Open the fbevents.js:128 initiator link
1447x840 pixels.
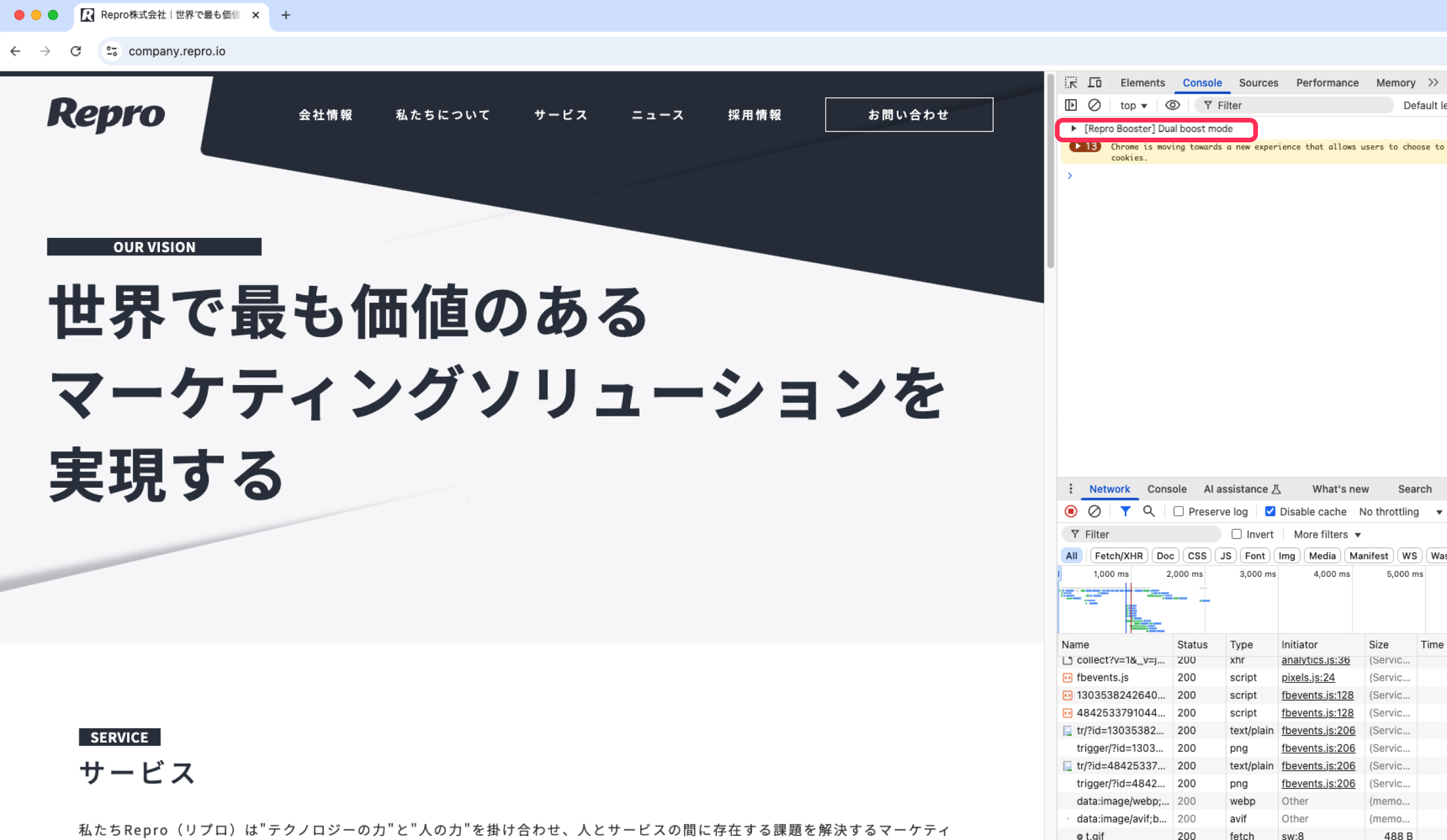pos(1317,695)
